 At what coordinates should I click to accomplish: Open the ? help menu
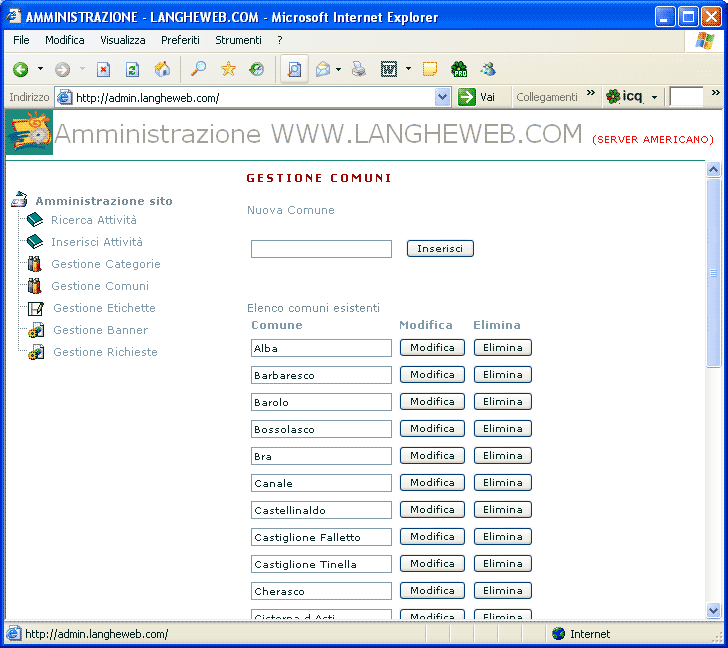(280, 40)
